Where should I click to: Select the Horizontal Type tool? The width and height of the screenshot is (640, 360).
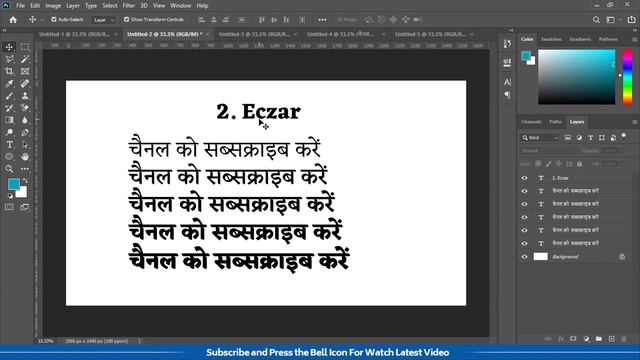(9, 144)
